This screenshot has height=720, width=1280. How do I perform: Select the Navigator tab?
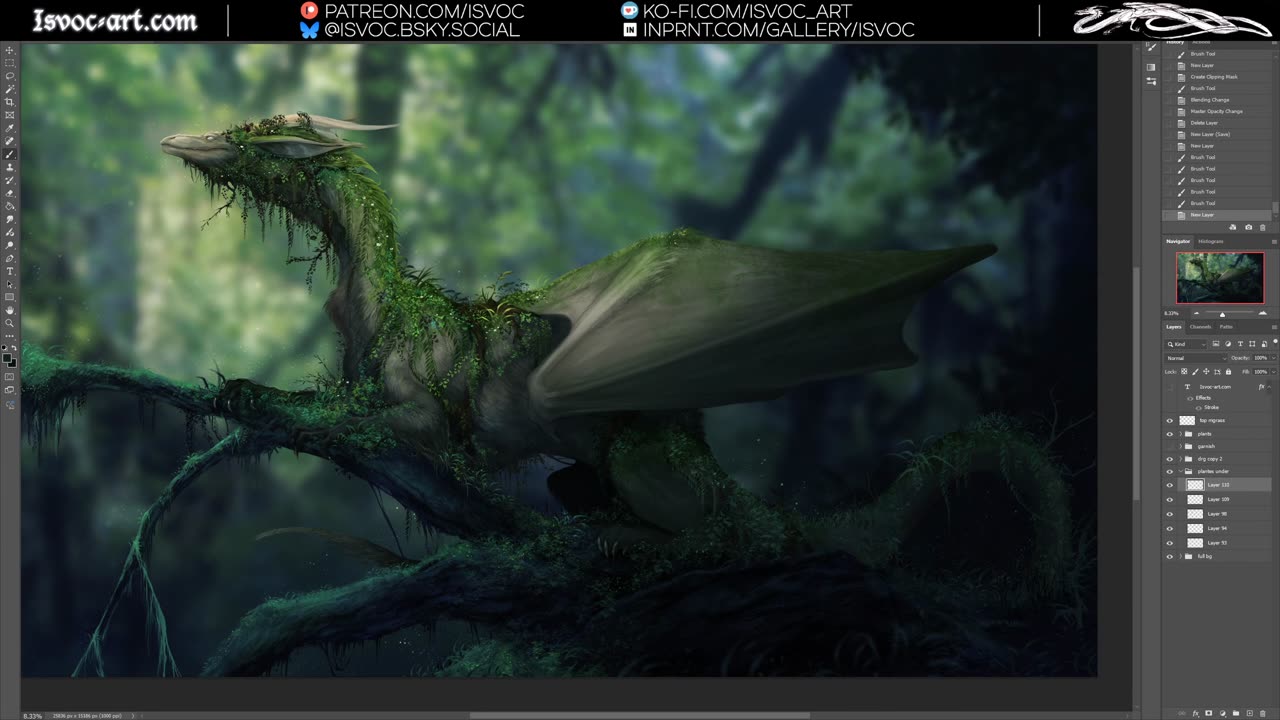click(x=1178, y=241)
